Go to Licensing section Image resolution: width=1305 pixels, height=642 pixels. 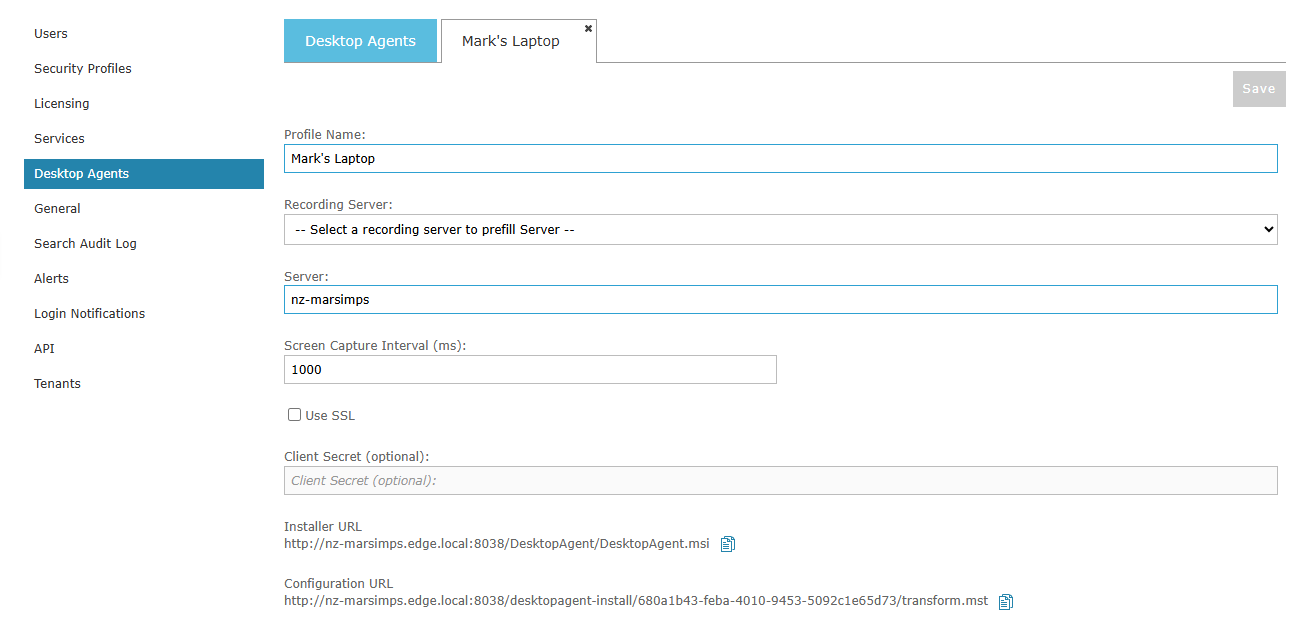pos(62,103)
